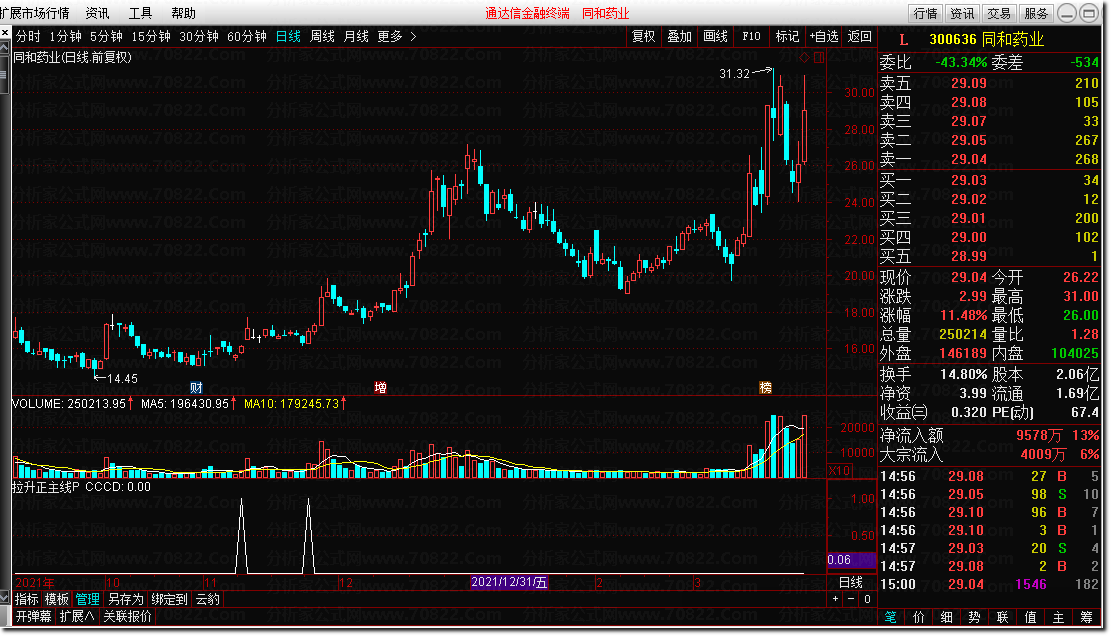Click the 关联报价 linked quote button
Viewport: 1112px width, 636px height.
[x=128, y=616]
